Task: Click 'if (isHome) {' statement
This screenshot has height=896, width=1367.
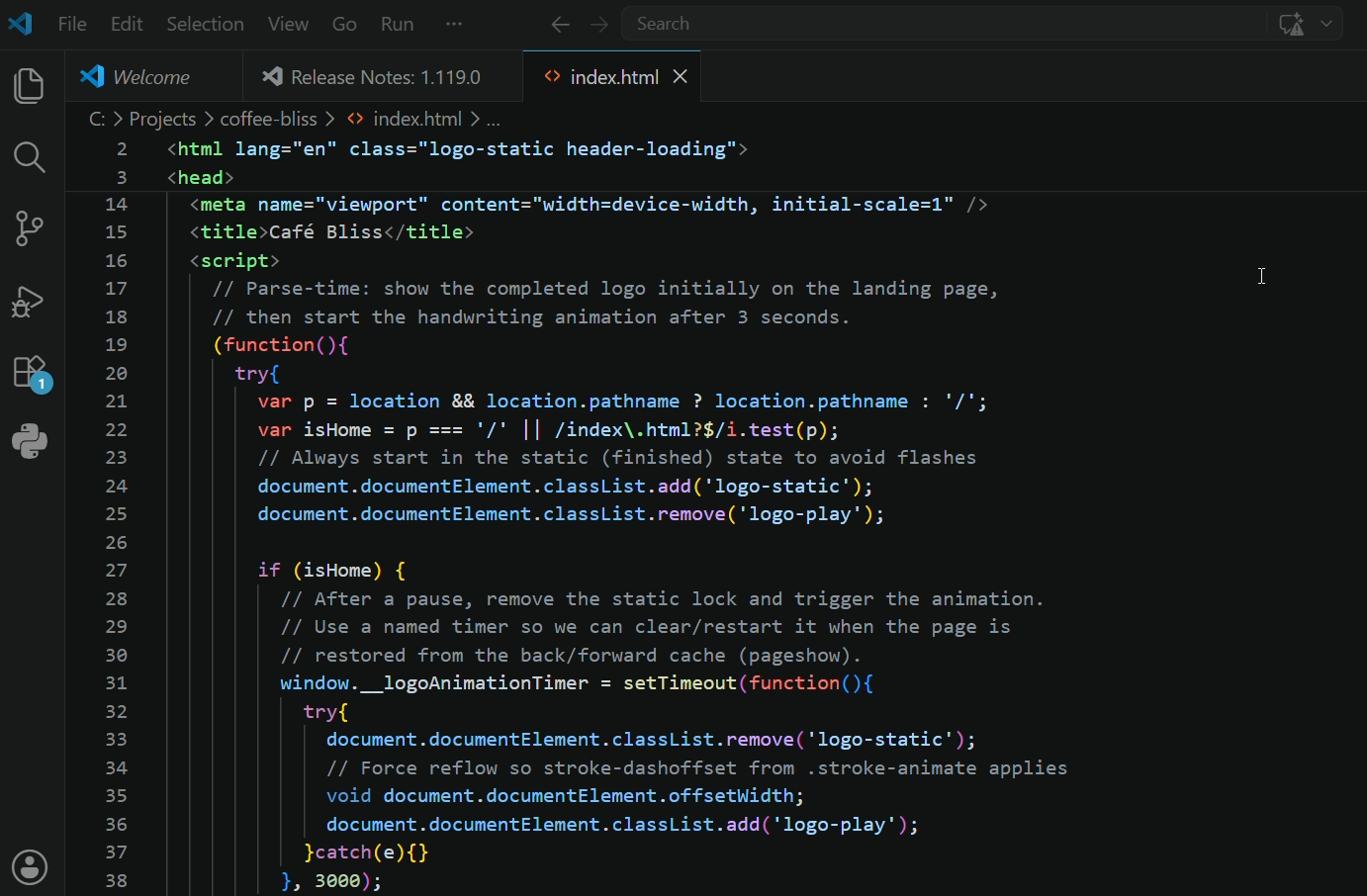Action: [x=331, y=570]
